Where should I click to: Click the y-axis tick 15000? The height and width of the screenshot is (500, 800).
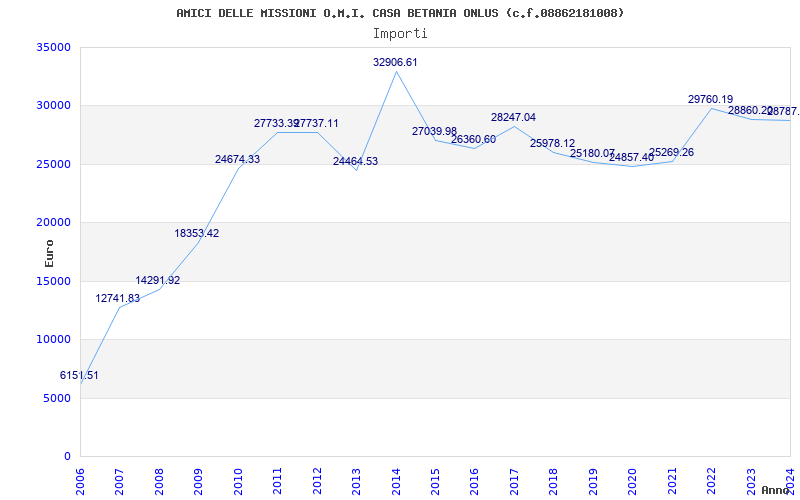[53, 281]
